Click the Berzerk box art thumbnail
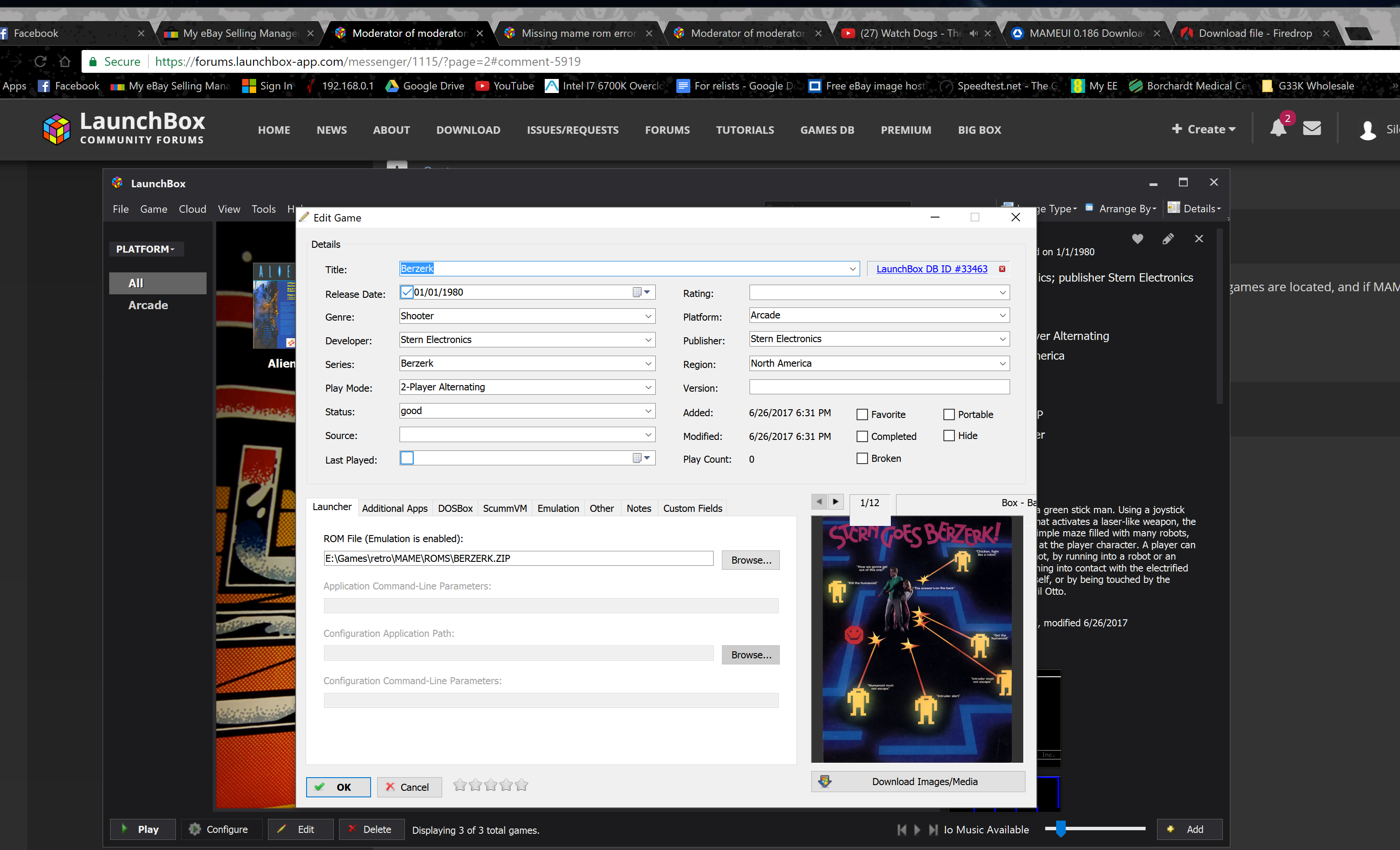The image size is (1400, 850). pos(917,639)
